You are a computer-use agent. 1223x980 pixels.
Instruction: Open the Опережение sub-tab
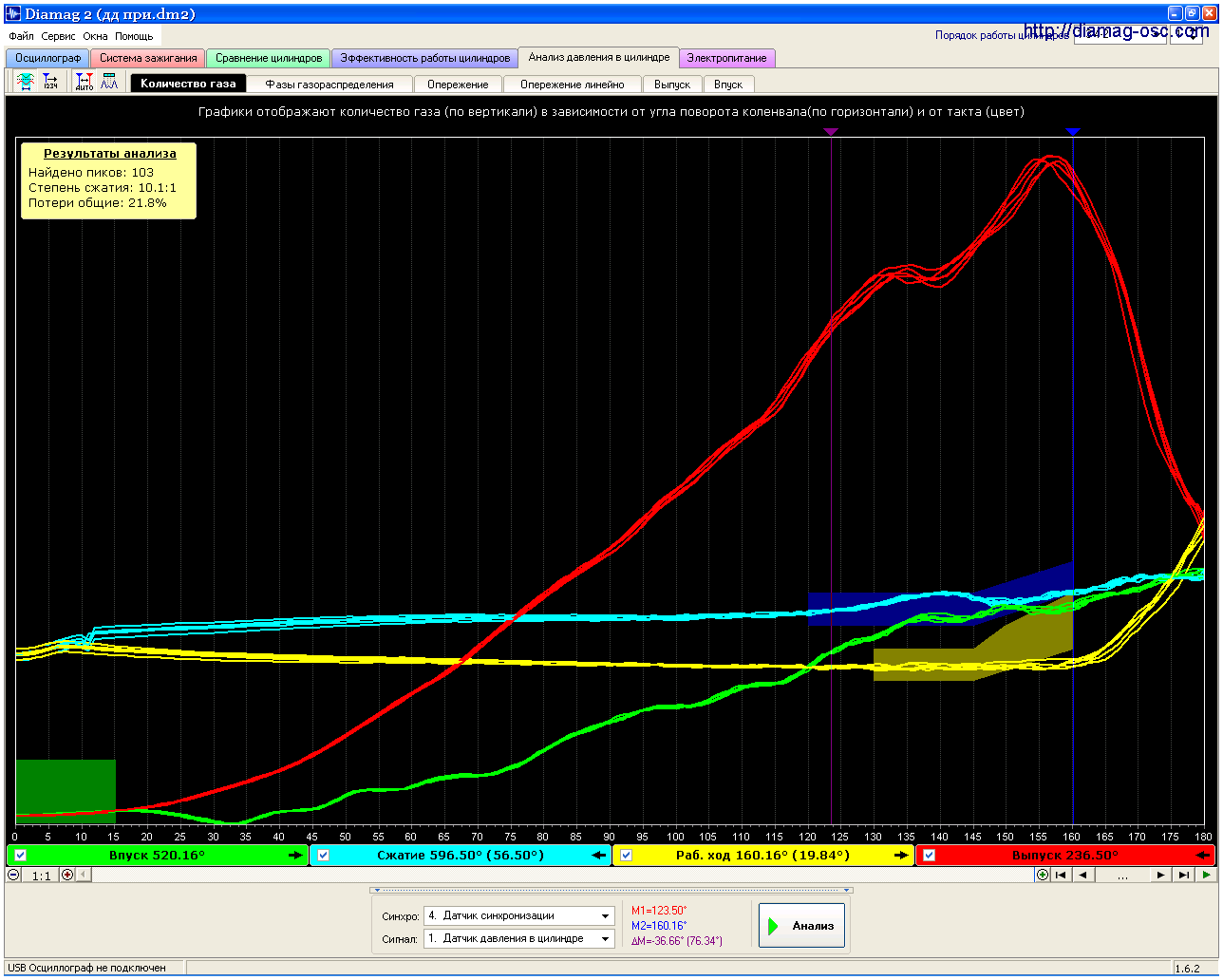pyautogui.click(x=458, y=85)
